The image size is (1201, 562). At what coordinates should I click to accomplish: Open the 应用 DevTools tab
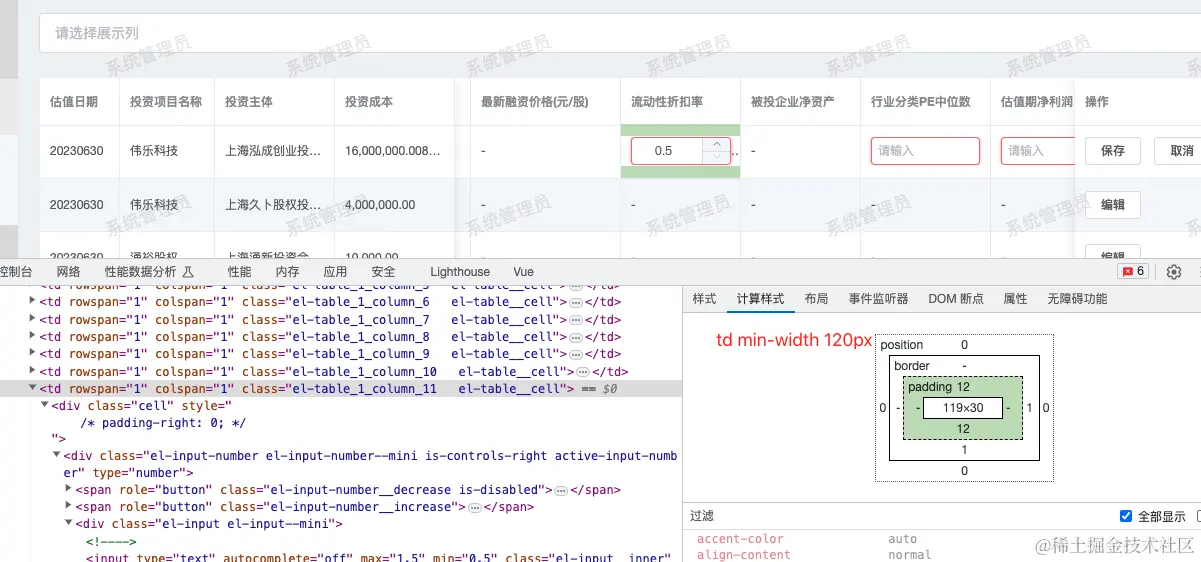coord(336,272)
